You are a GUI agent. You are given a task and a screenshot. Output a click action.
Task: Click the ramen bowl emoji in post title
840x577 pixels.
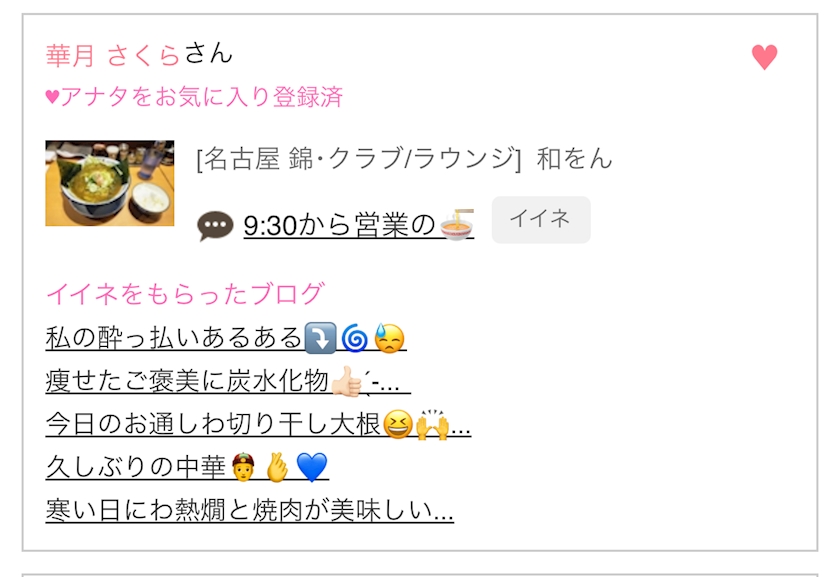[x=457, y=225]
